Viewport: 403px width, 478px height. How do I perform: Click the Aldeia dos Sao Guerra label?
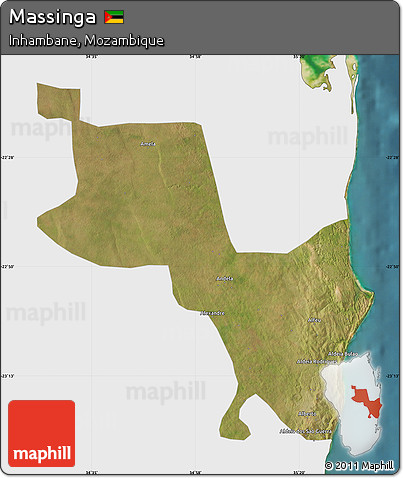(x=305, y=431)
